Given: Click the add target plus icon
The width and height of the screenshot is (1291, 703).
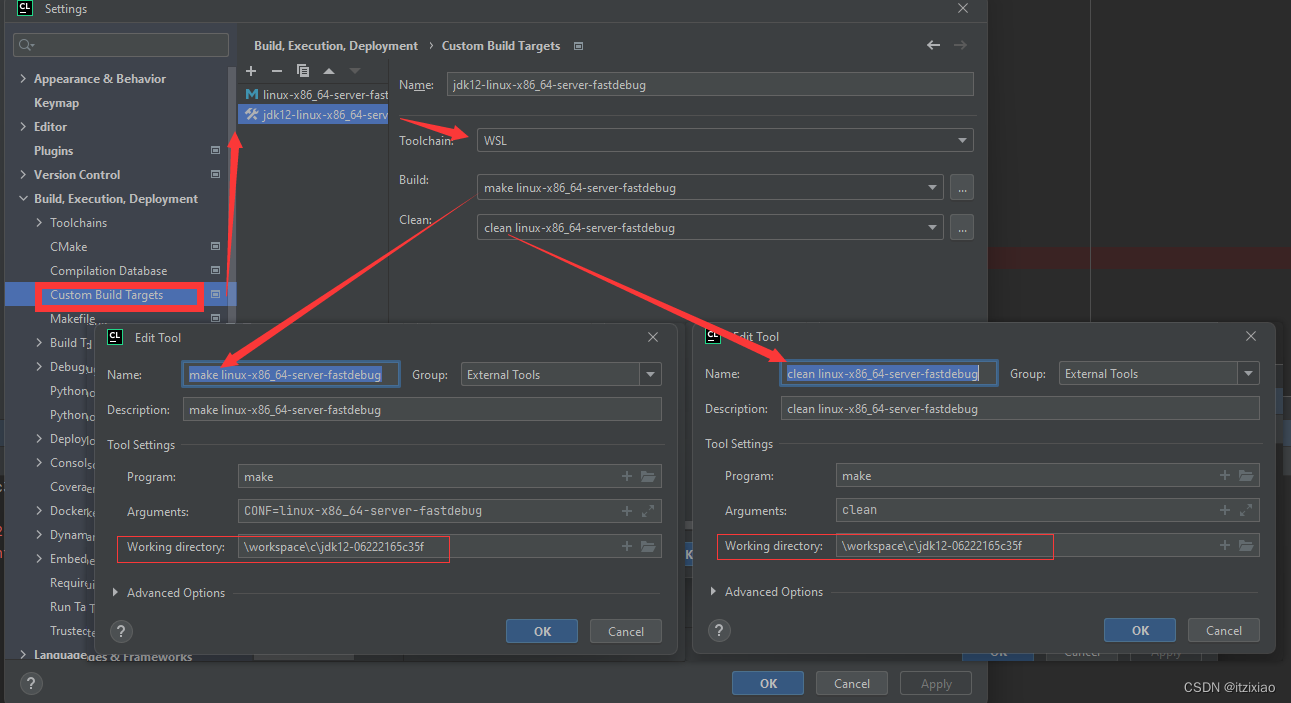Looking at the screenshot, I should pos(251,71).
